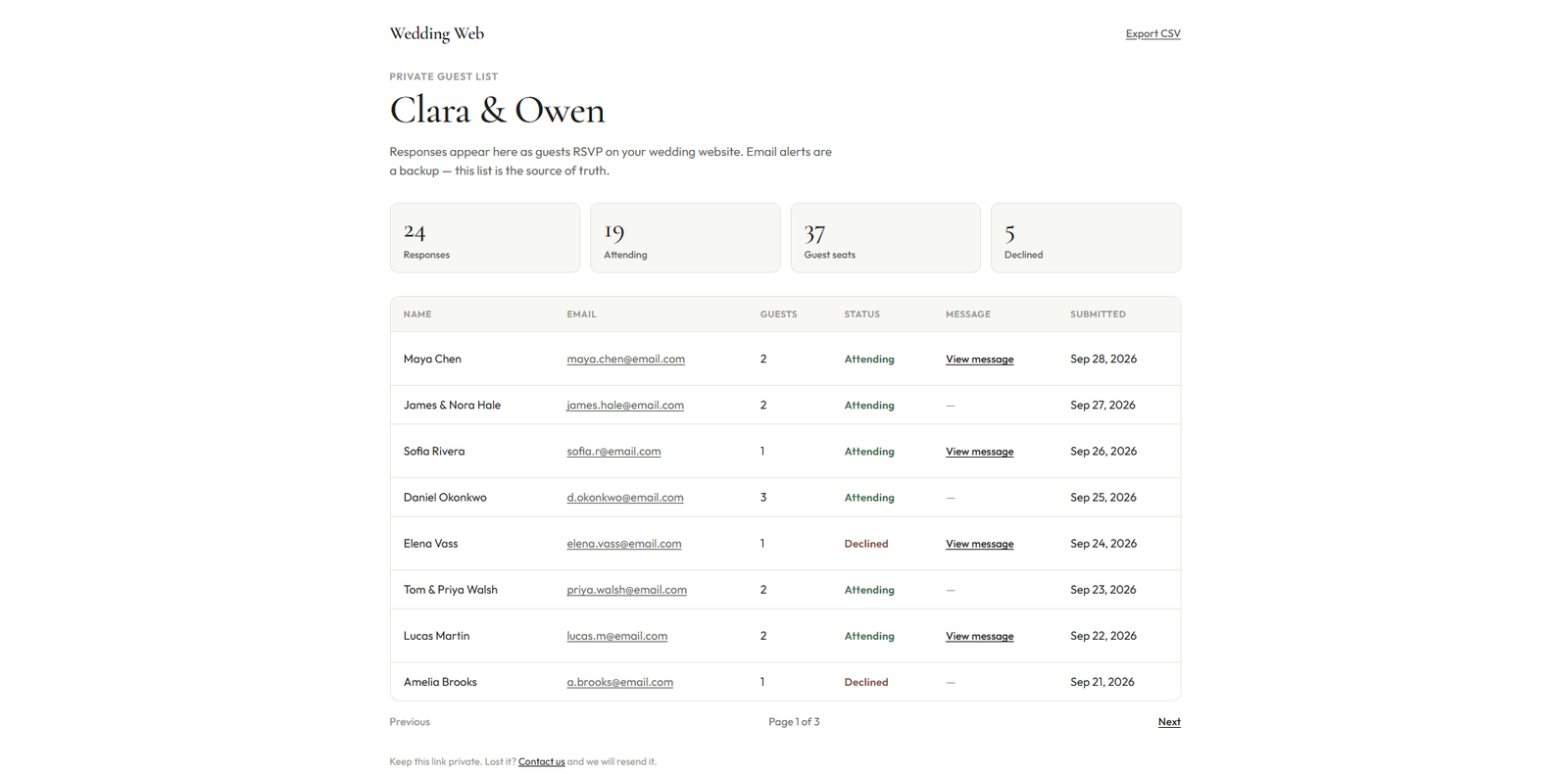Go to the Next page
The height and width of the screenshot is (774, 1568).
(1169, 721)
